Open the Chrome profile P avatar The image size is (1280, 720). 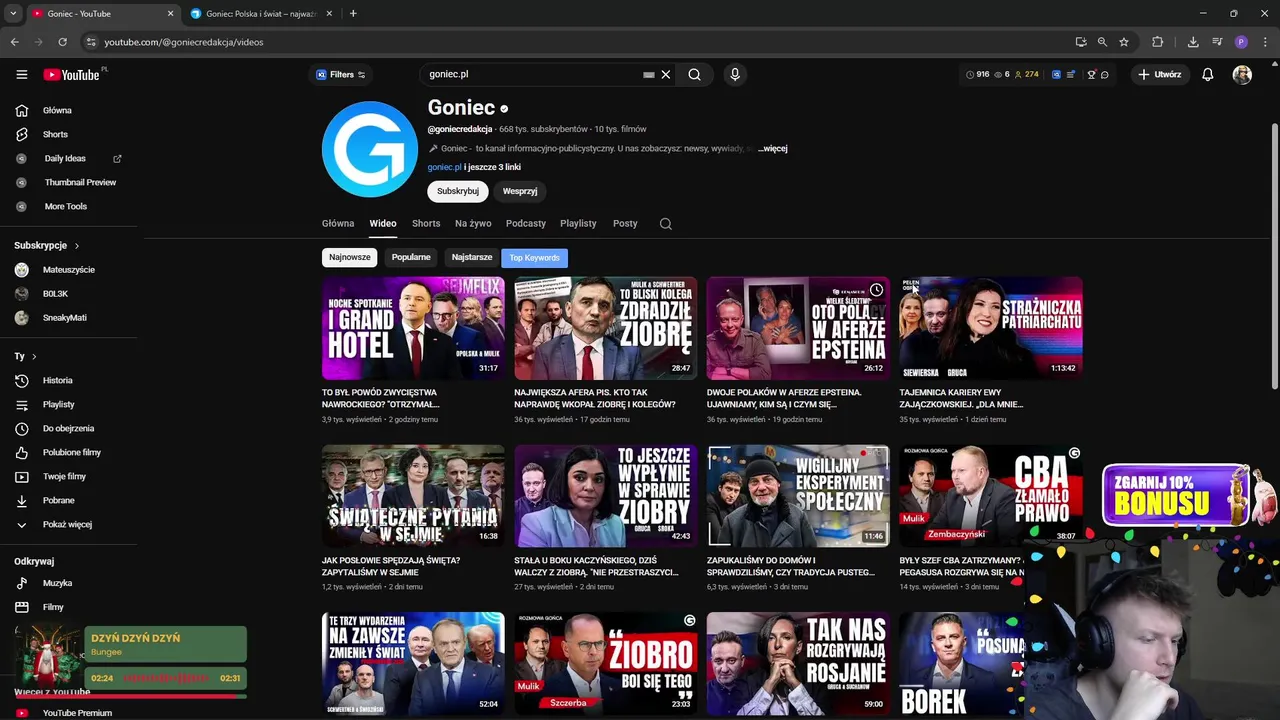(x=1241, y=42)
